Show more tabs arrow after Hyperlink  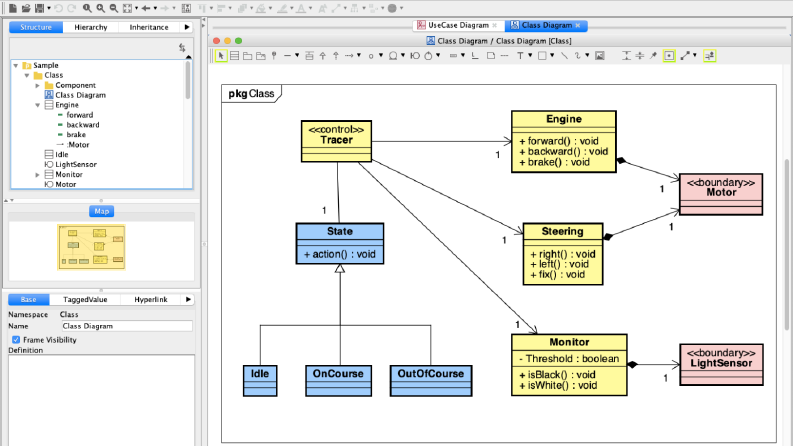click(x=188, y=299)
